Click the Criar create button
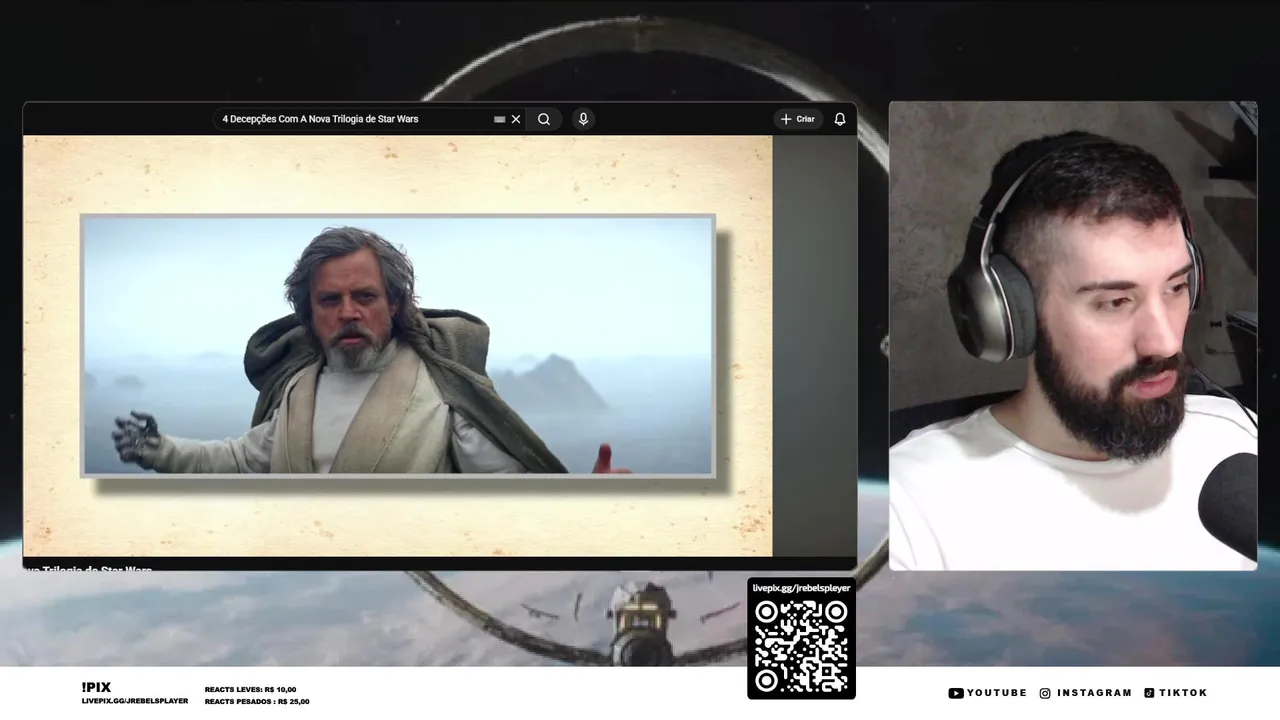Screen dimensions: 1280x720 798,119
